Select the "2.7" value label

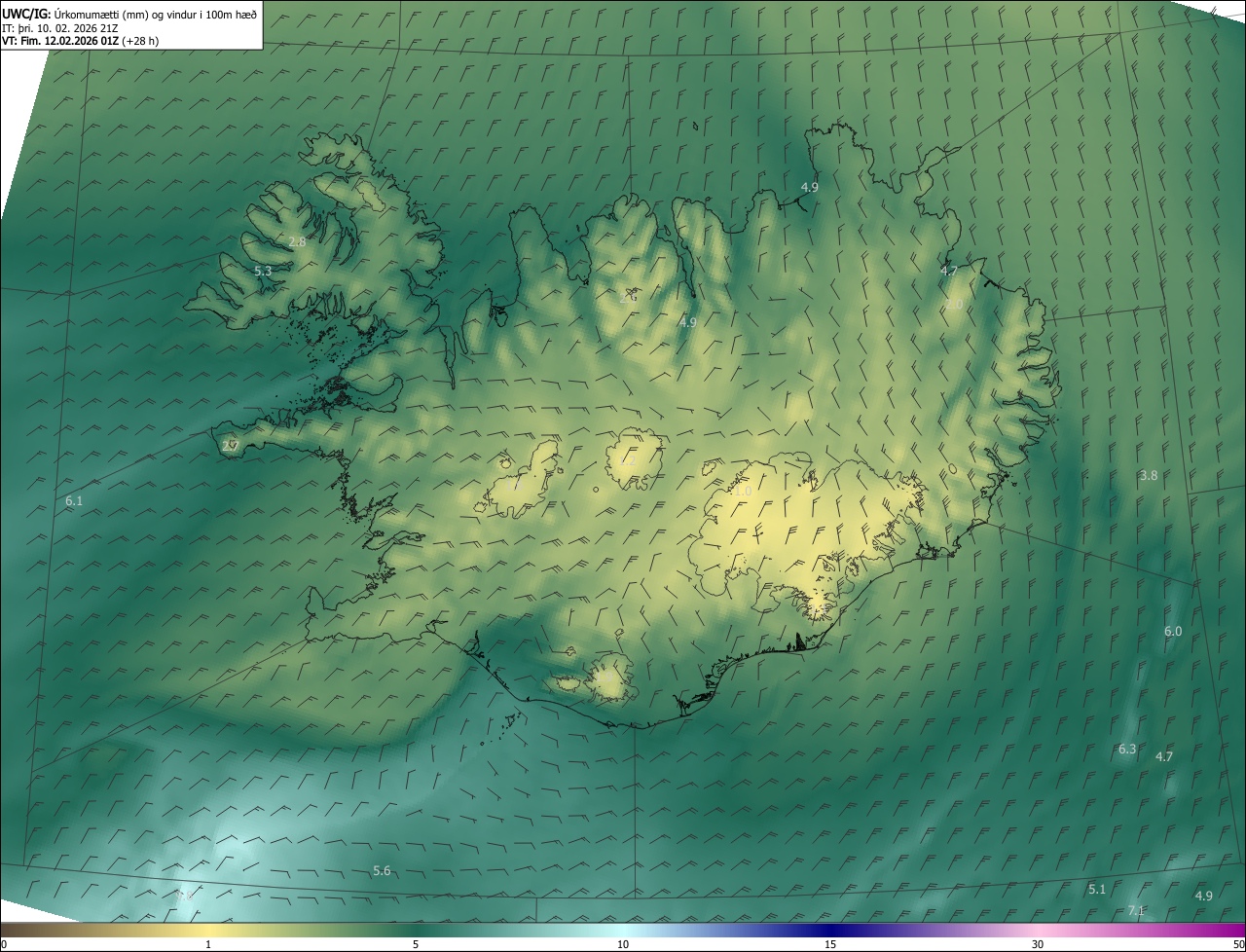231,446
